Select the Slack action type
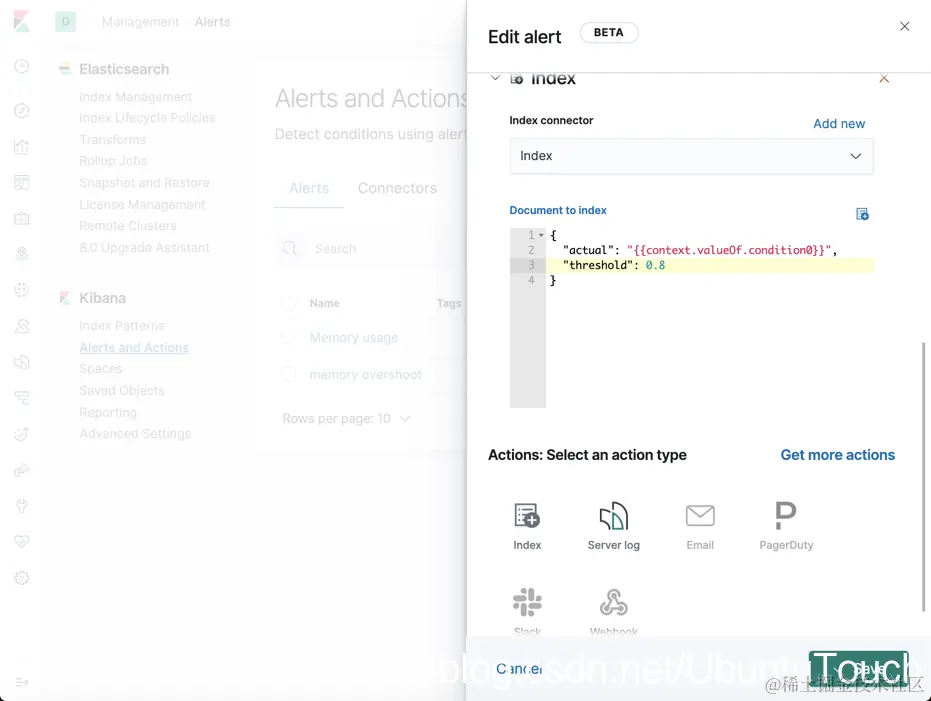 click(527, 611)
